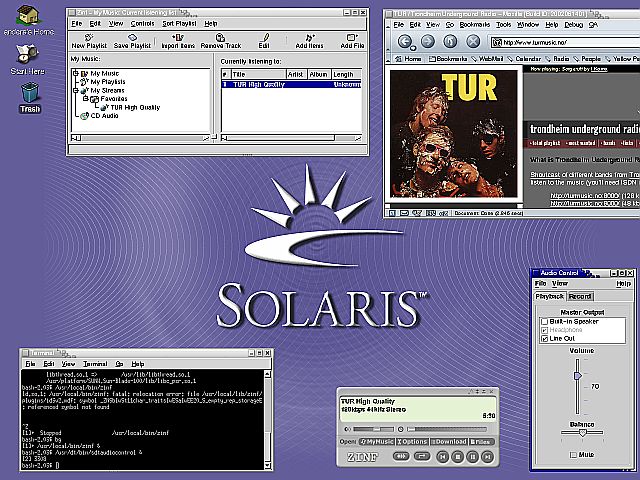Screen dimensions: 640x480
Task: Open the Debug menu in Mozilla
Action: click(x=573, y=25)
